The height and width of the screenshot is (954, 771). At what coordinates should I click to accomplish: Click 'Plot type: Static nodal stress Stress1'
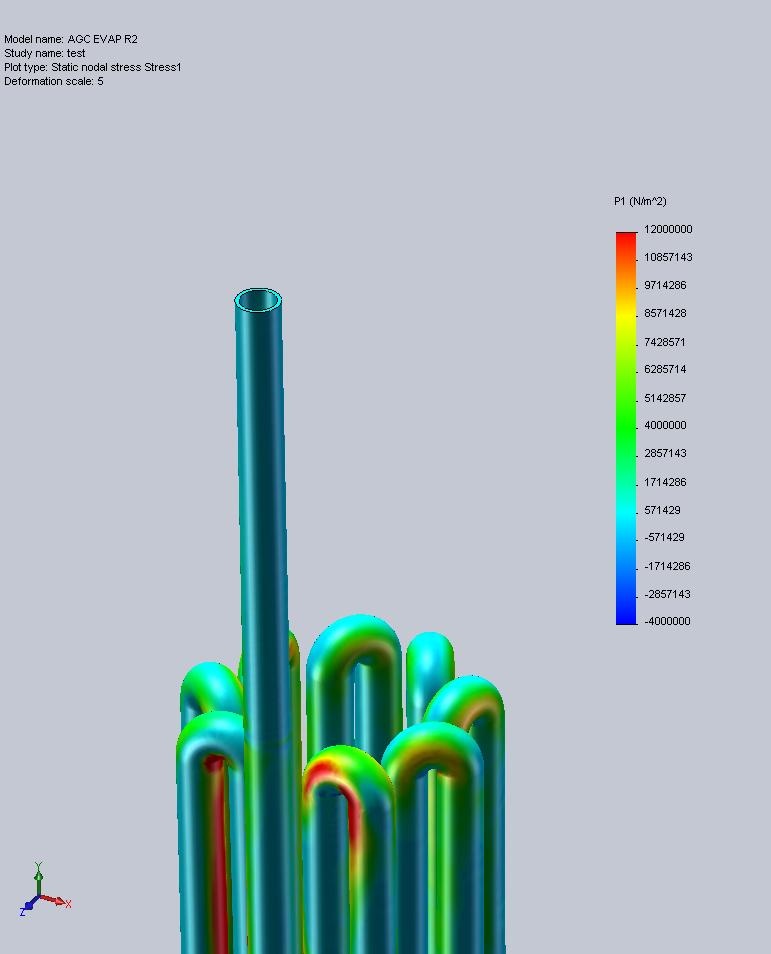coord(92,67)
